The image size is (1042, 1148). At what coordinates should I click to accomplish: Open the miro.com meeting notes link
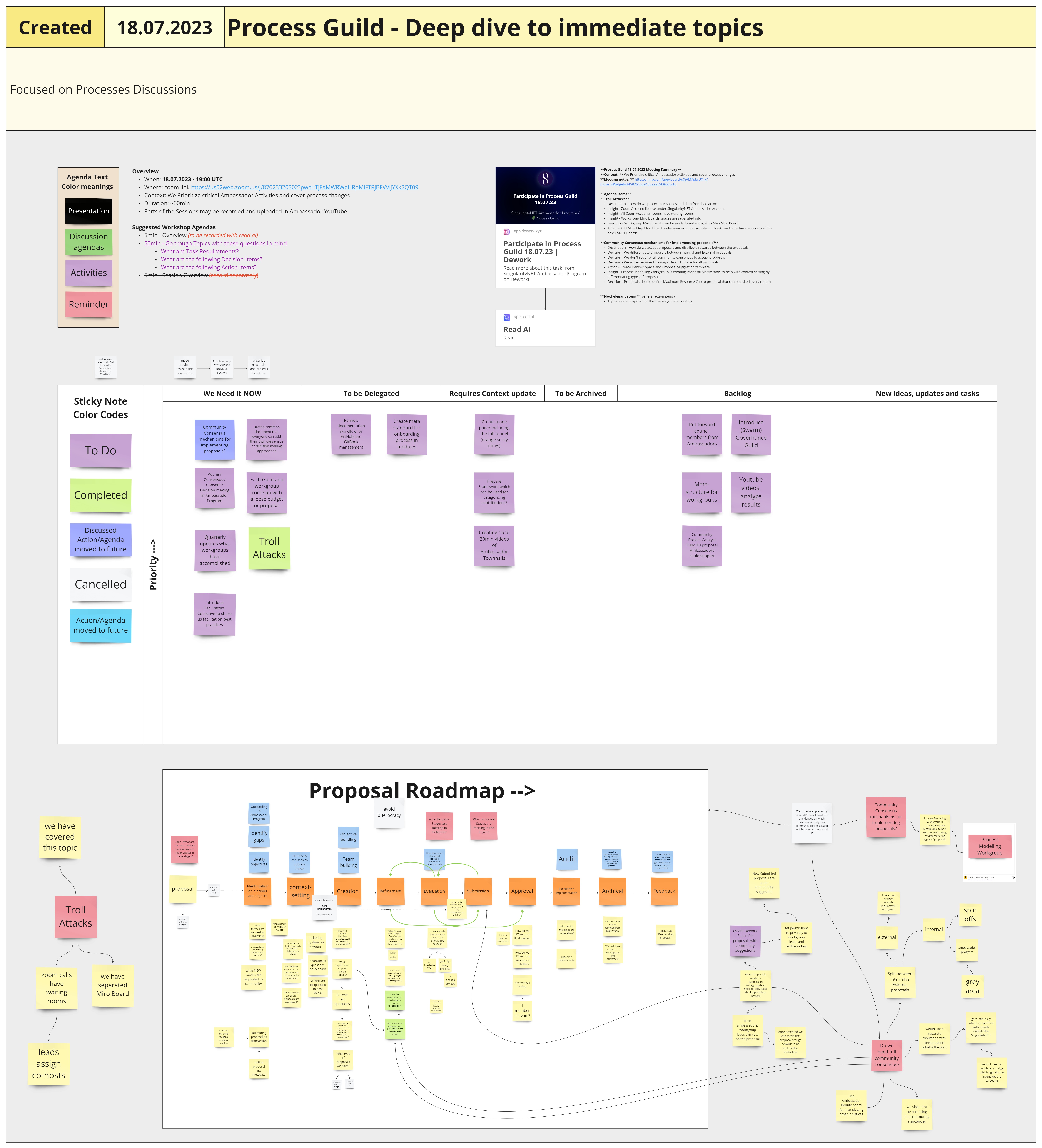(671, 179)
